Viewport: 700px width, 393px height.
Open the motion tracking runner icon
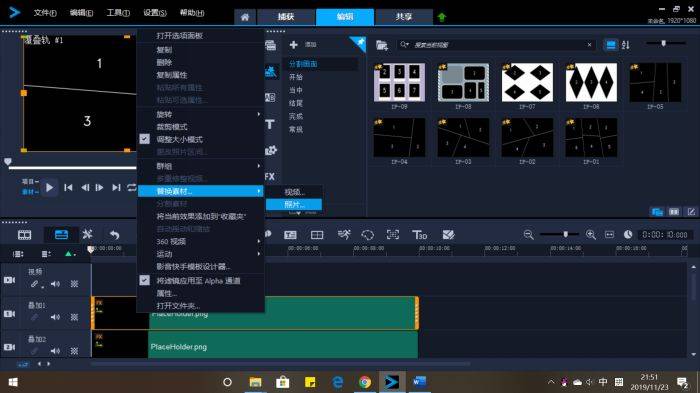pyautogui.click(x=344, y=234)
